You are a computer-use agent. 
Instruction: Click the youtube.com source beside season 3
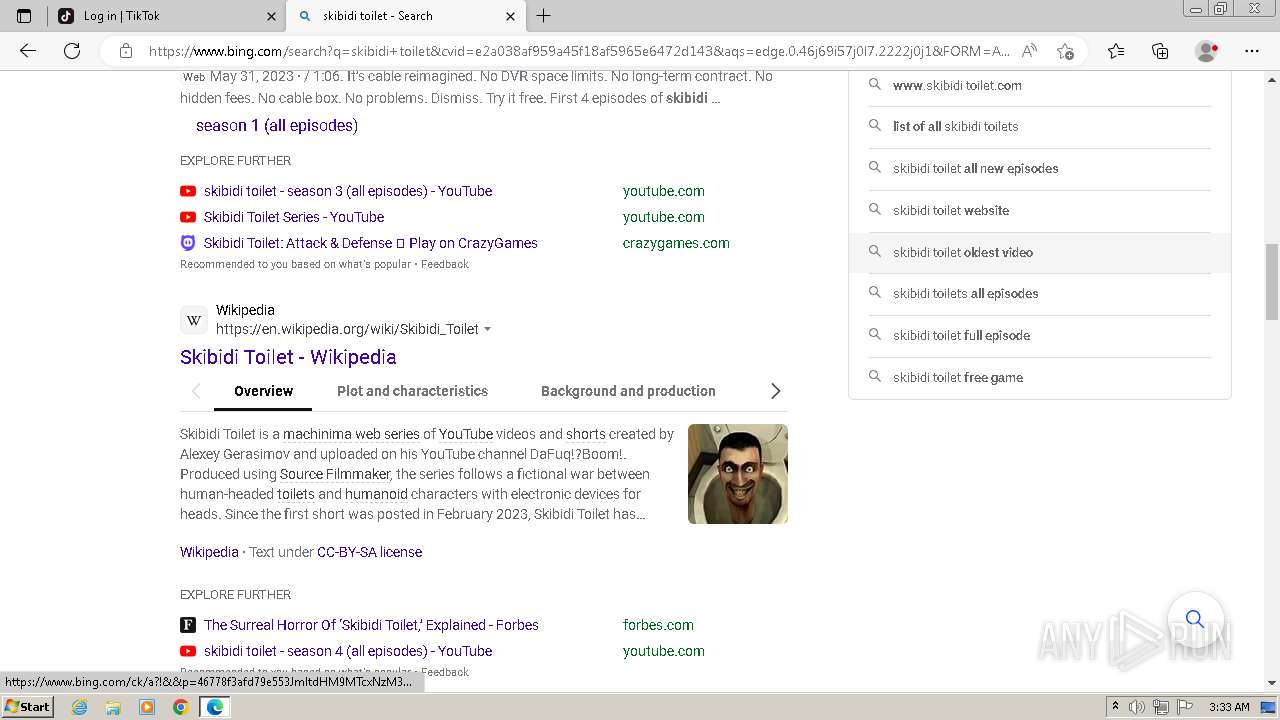tap(663, 191)
